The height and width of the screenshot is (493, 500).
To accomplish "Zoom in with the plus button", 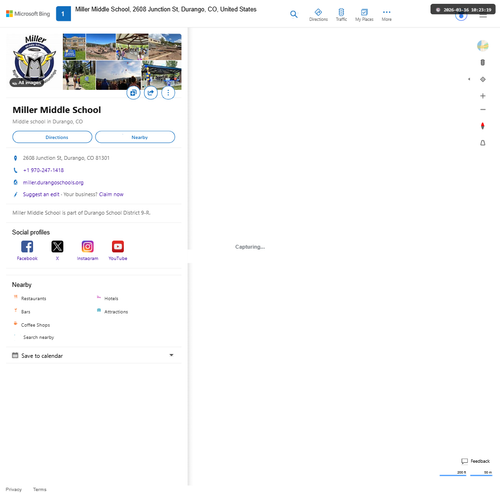I will tap(482, 96).
